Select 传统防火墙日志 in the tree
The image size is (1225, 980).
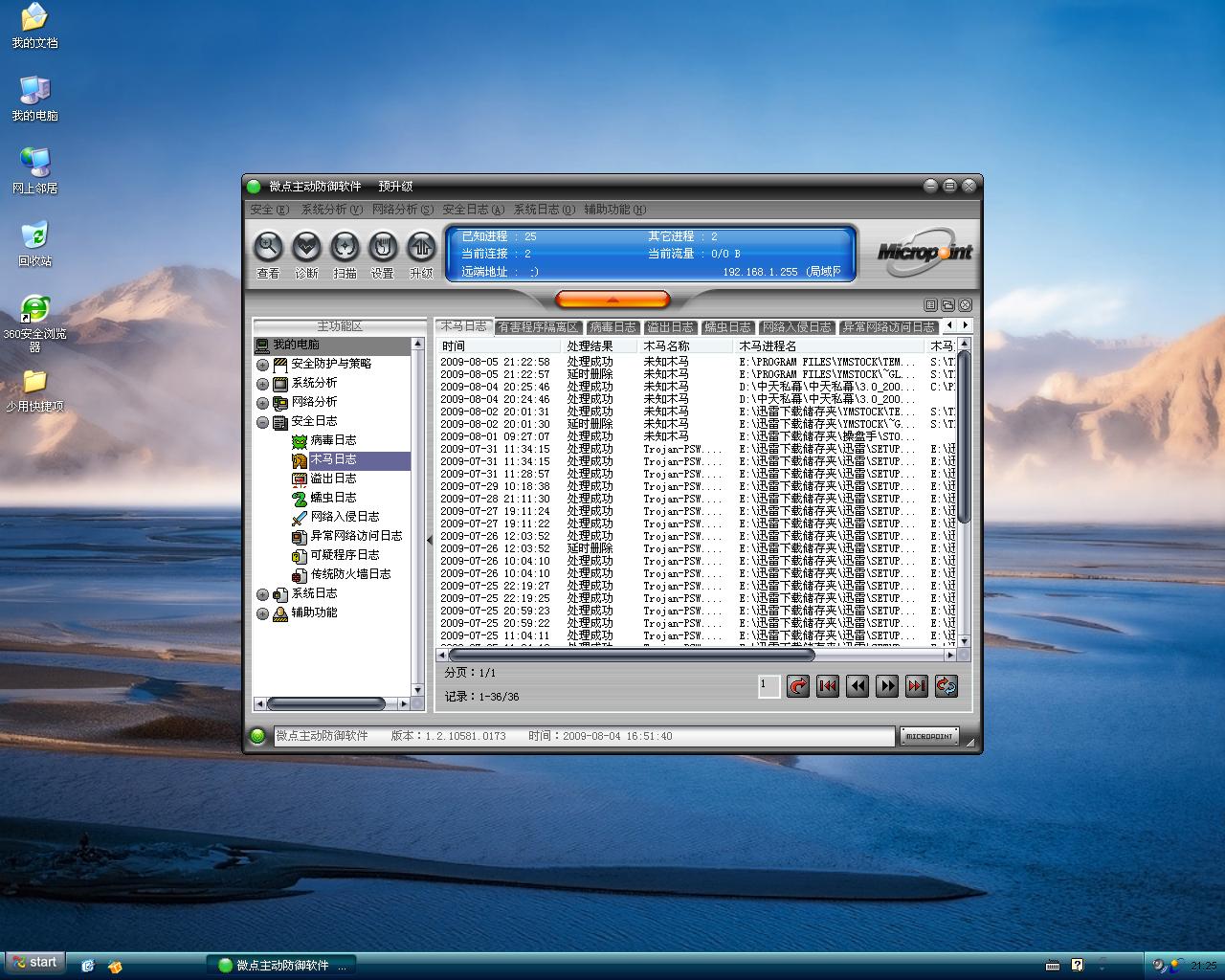(x=350, y=574)
